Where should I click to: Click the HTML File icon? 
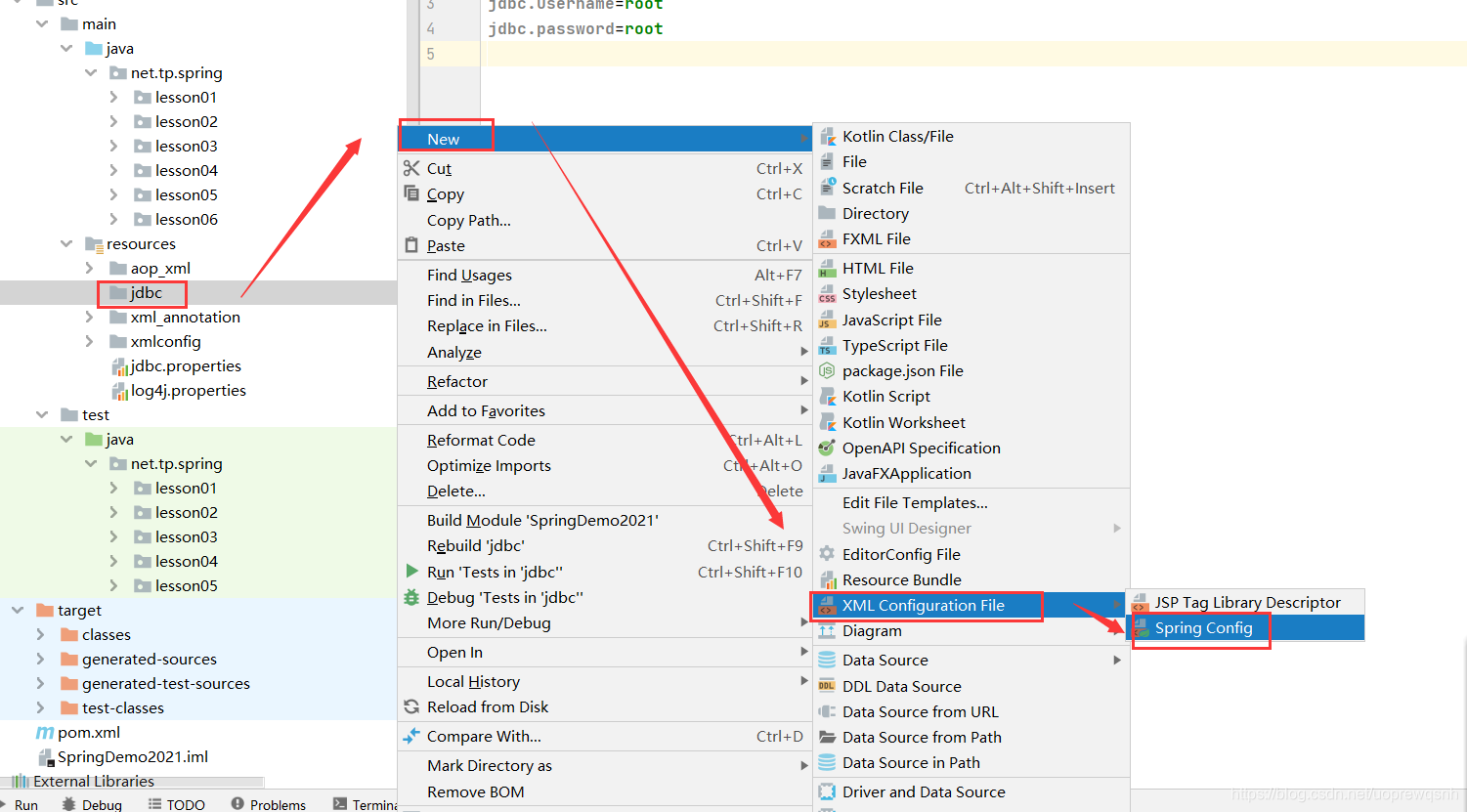pos(827,269)
